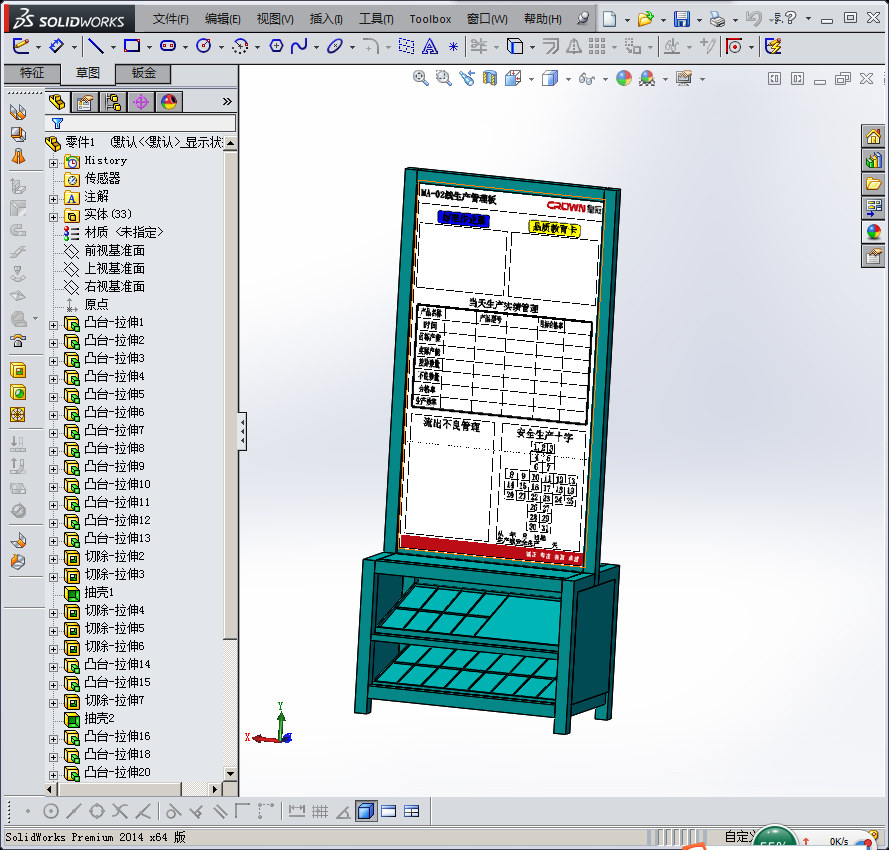
Task: Switch to the 钣金 tab
Action: tap(143, 73)
